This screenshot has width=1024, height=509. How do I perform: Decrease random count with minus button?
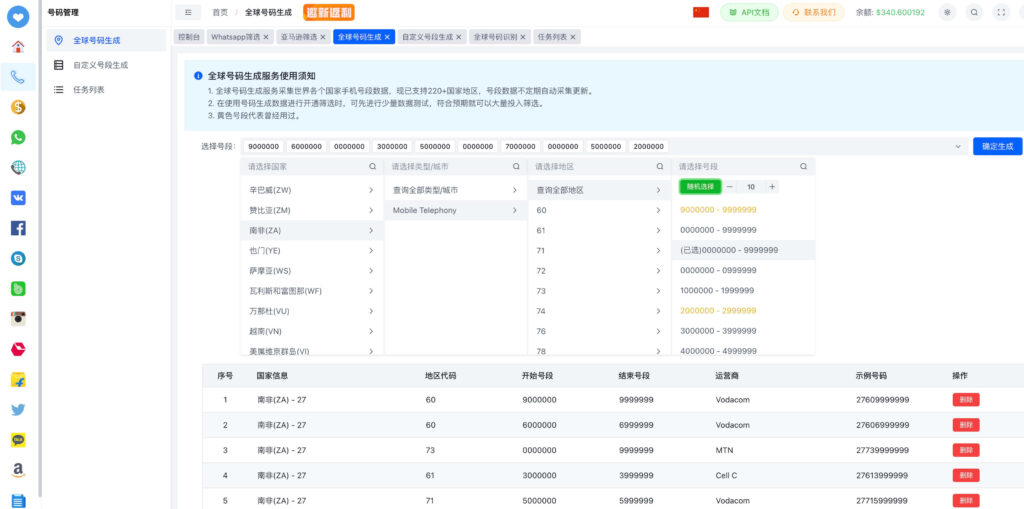pos(729,187)
